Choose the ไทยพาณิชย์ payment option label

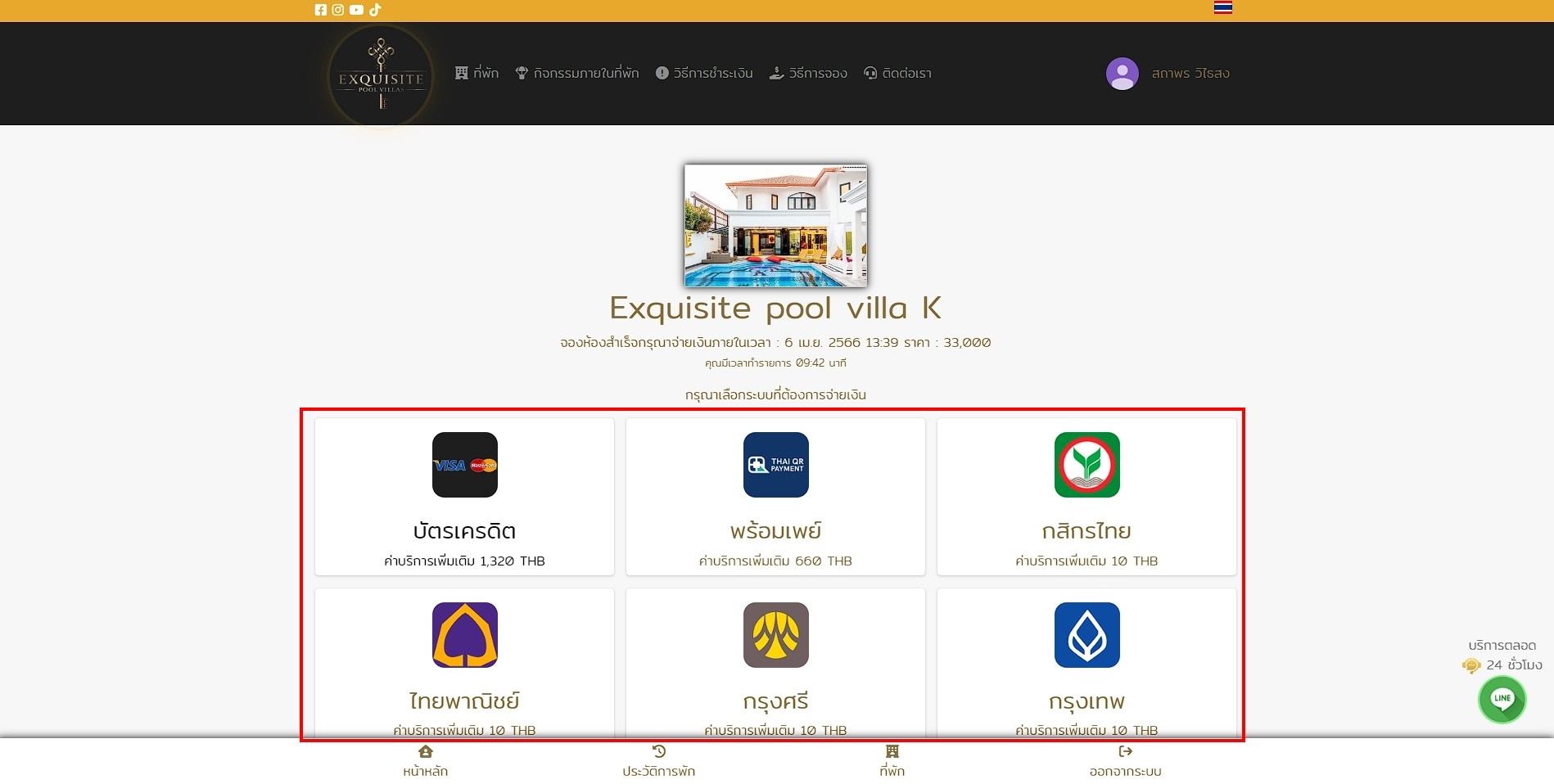(x=464, y=701)
